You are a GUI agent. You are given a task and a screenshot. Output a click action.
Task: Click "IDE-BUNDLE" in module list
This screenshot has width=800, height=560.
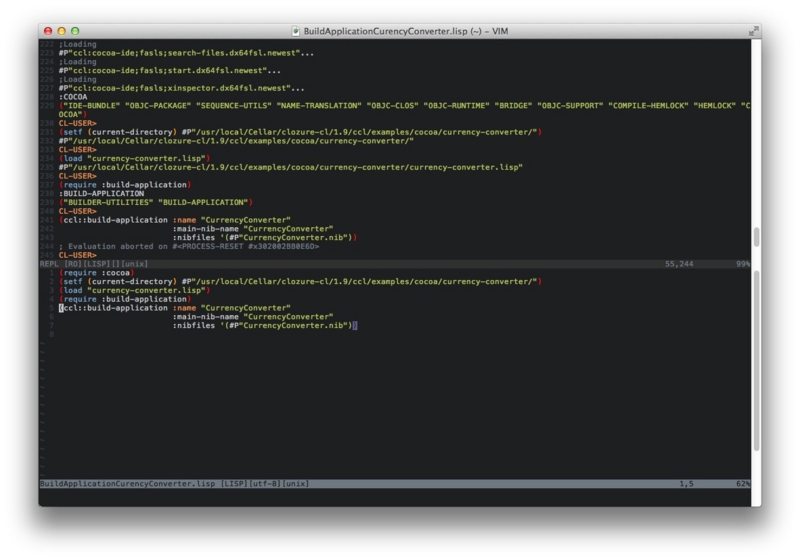pyautogui.click(x=92, y=106)
